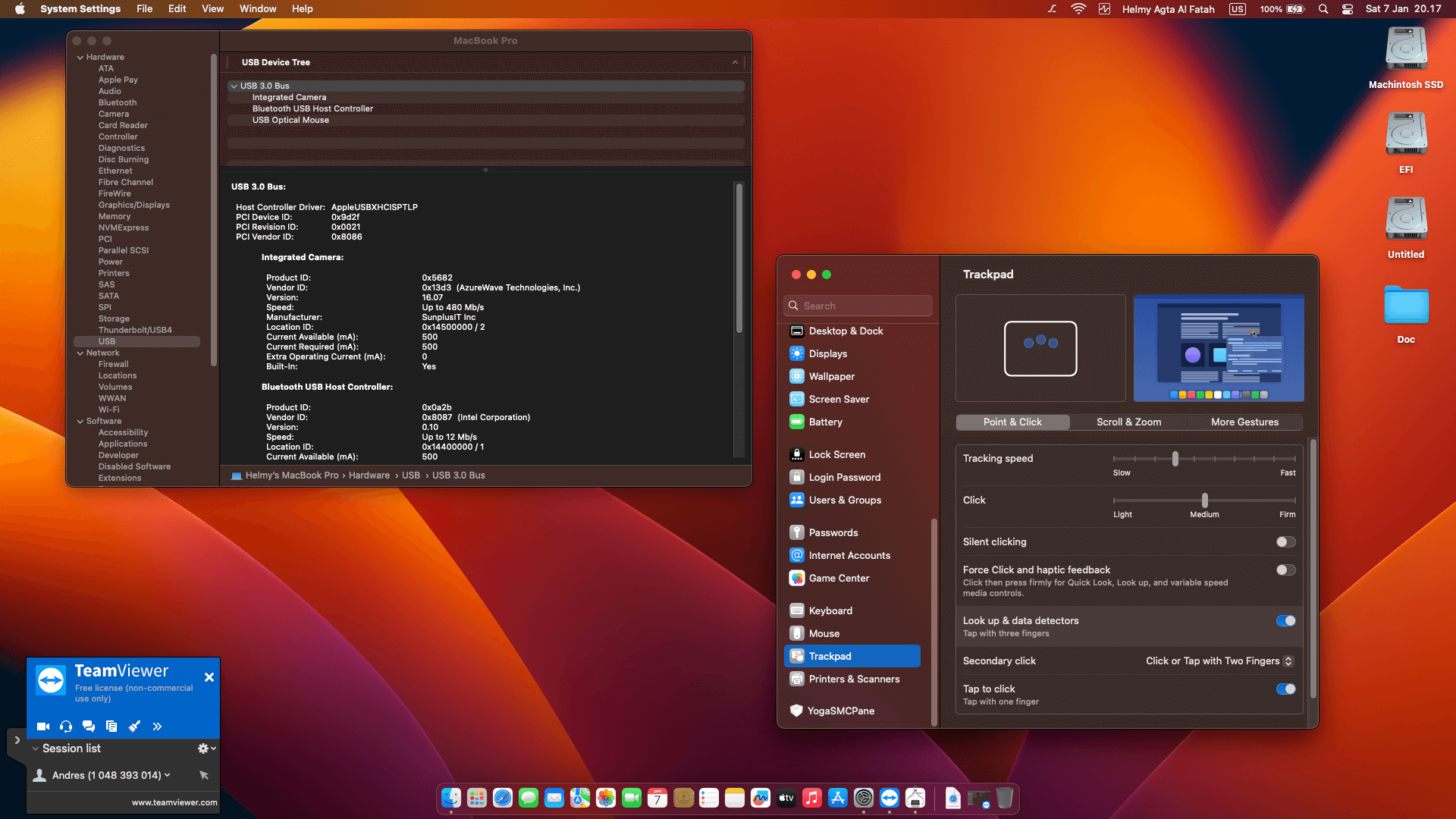Start video in the TeamViewer panel
This screenshot has height=819, width=1456.
click(43, 726)
